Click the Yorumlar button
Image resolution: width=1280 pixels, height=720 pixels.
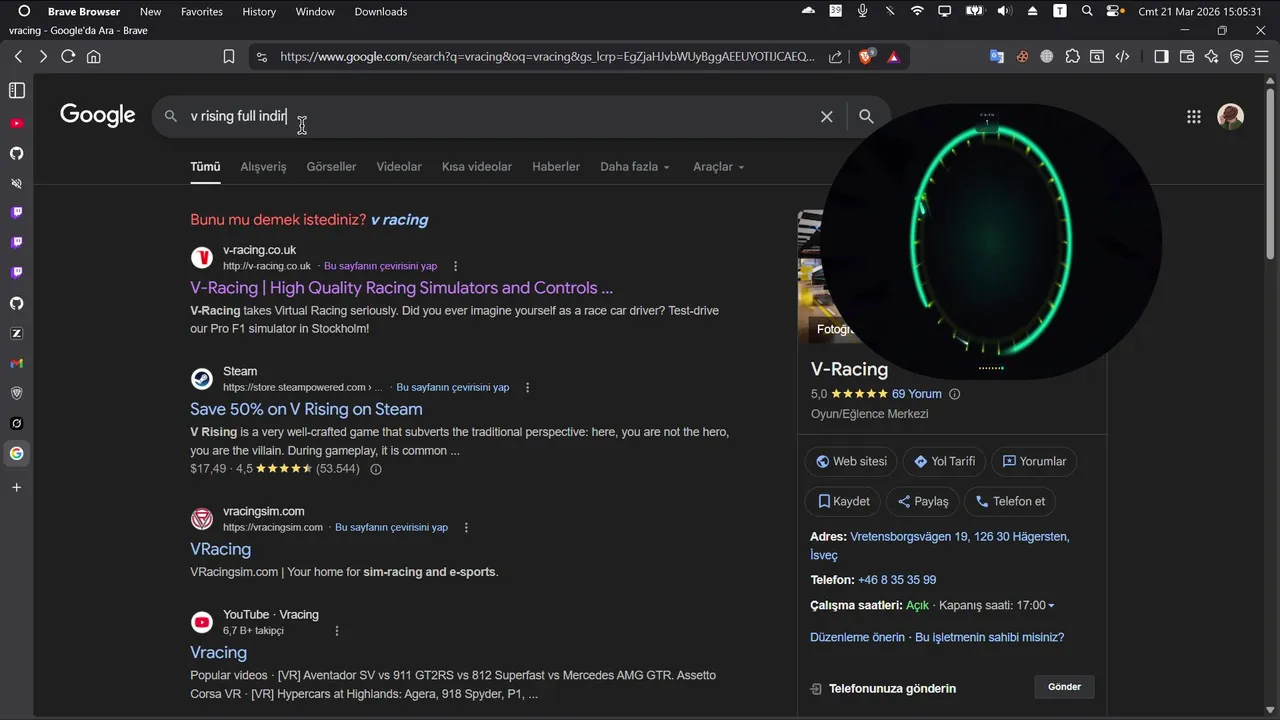(x=1034, y=461)
